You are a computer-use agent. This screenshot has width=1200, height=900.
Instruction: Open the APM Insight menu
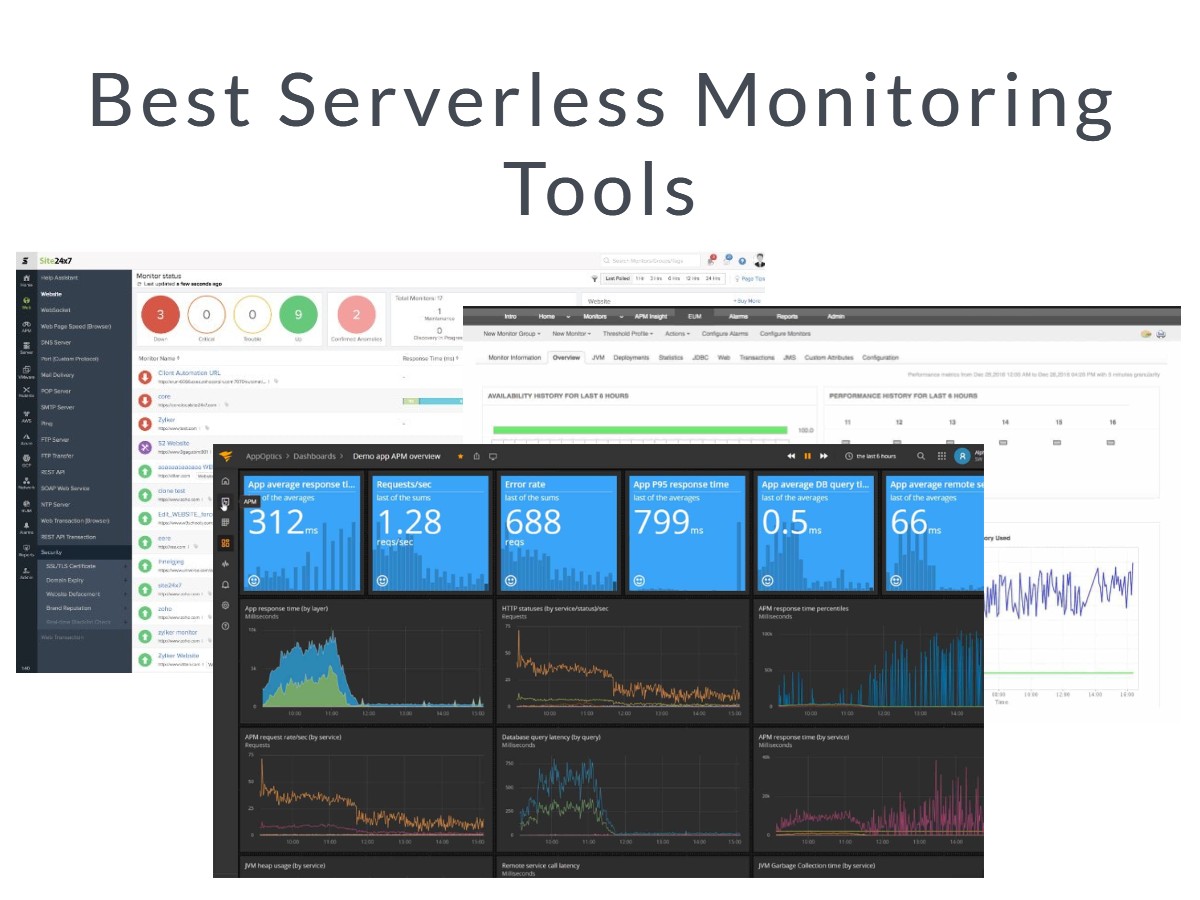[649, 318]
